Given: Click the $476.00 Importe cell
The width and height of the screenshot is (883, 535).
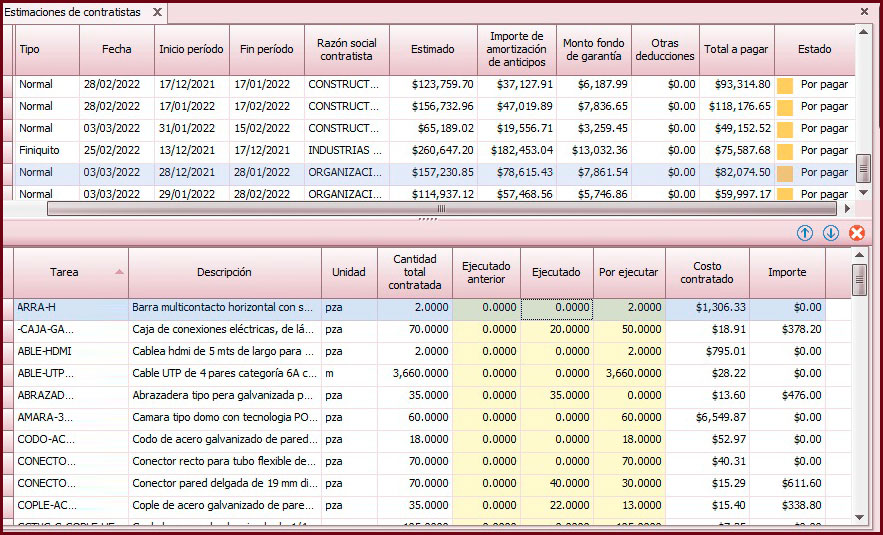Looking at the screenshot, I should click(787, 396).
